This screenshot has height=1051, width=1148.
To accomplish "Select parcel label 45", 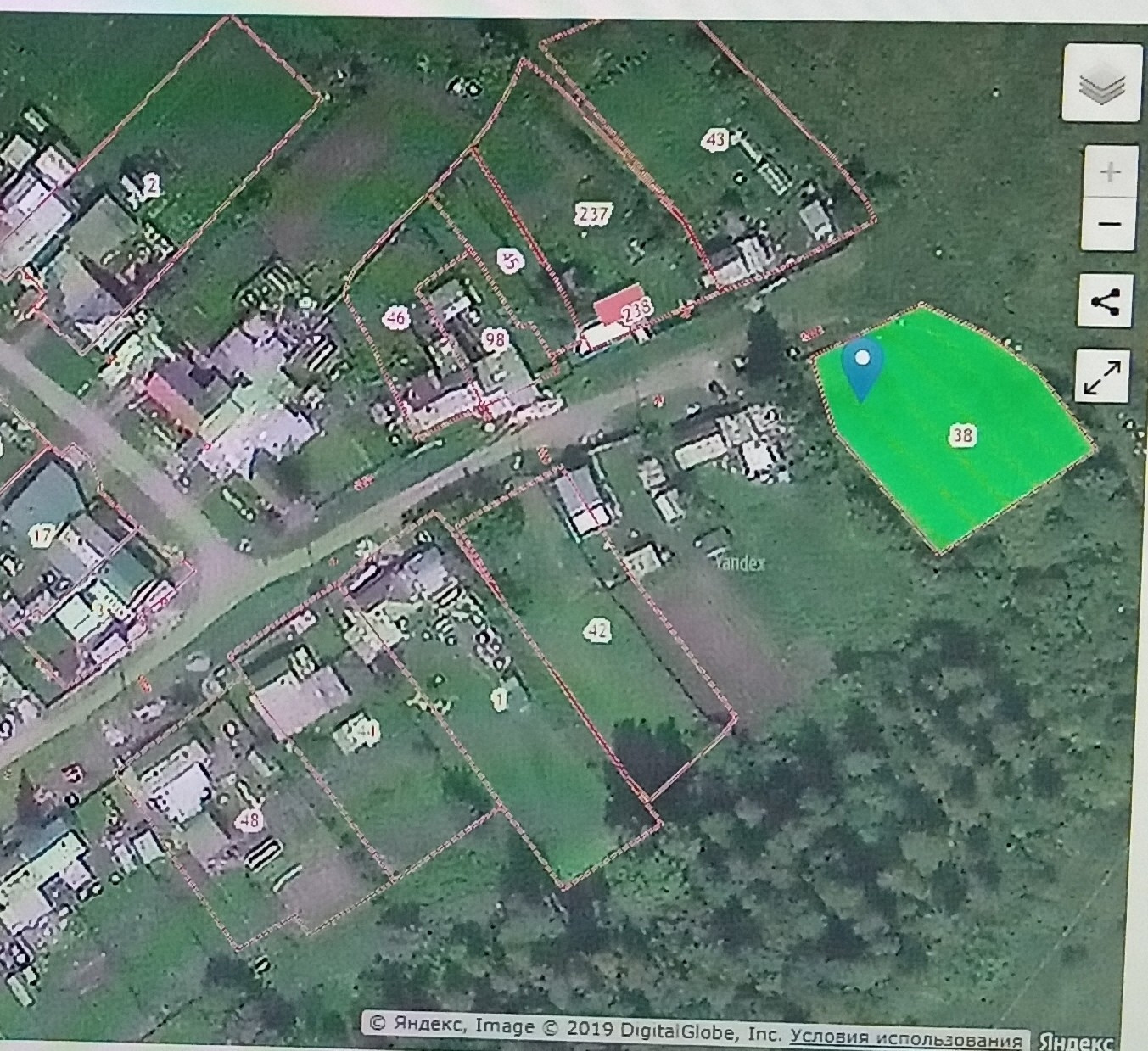I will point(510,259).
